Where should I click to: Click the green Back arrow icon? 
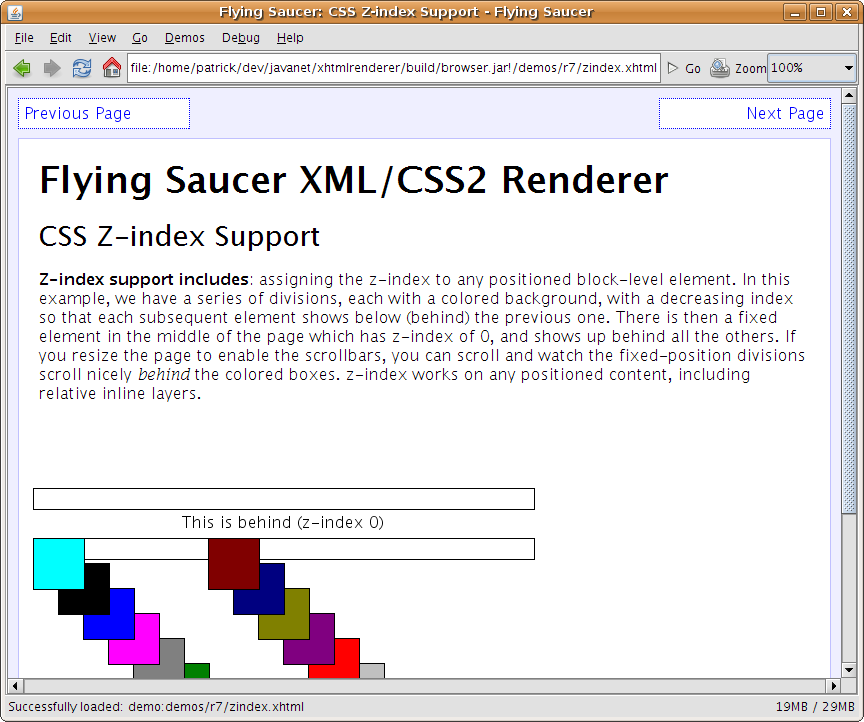pyautogui.click(x=22, y=68)
